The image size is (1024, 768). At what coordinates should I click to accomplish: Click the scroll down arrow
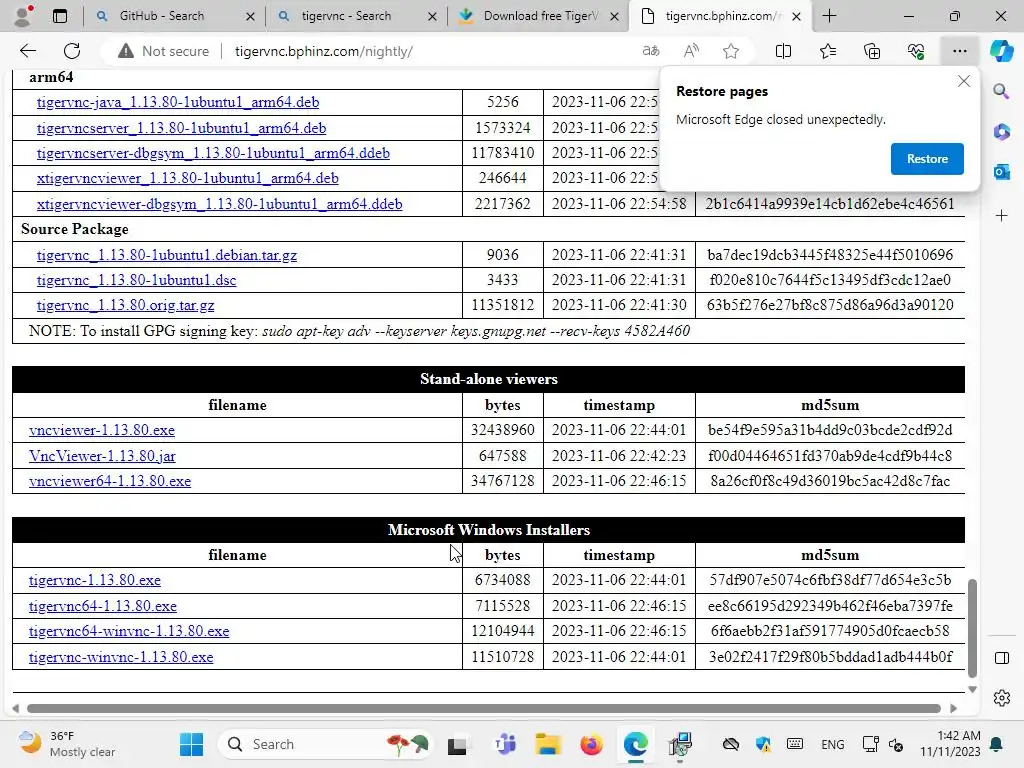[x=972, y=690]
